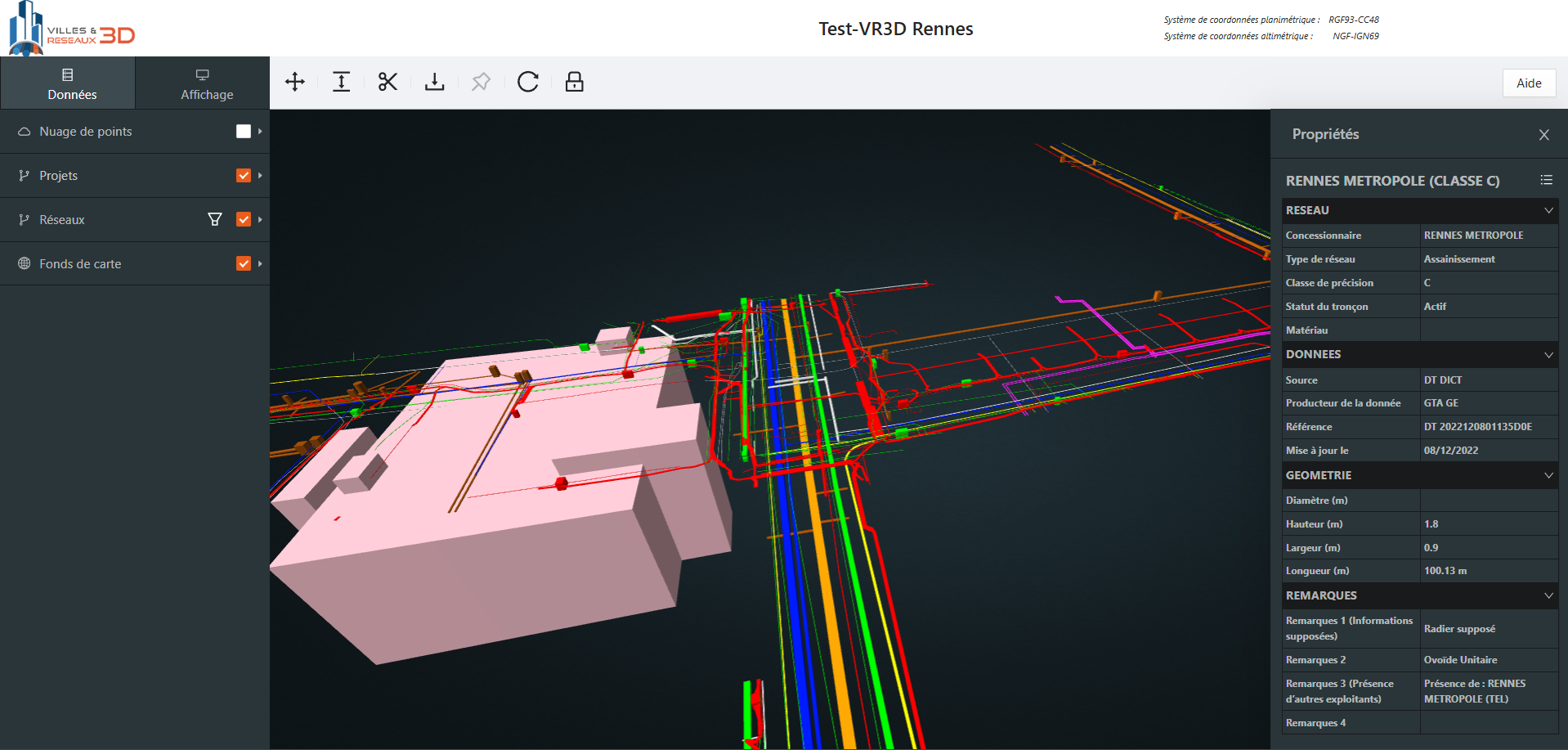Image resolution: width=1568 pixels, height=750 pixels.
Task: Close the Propriétés panel
Action: [x=1543, y=135]
